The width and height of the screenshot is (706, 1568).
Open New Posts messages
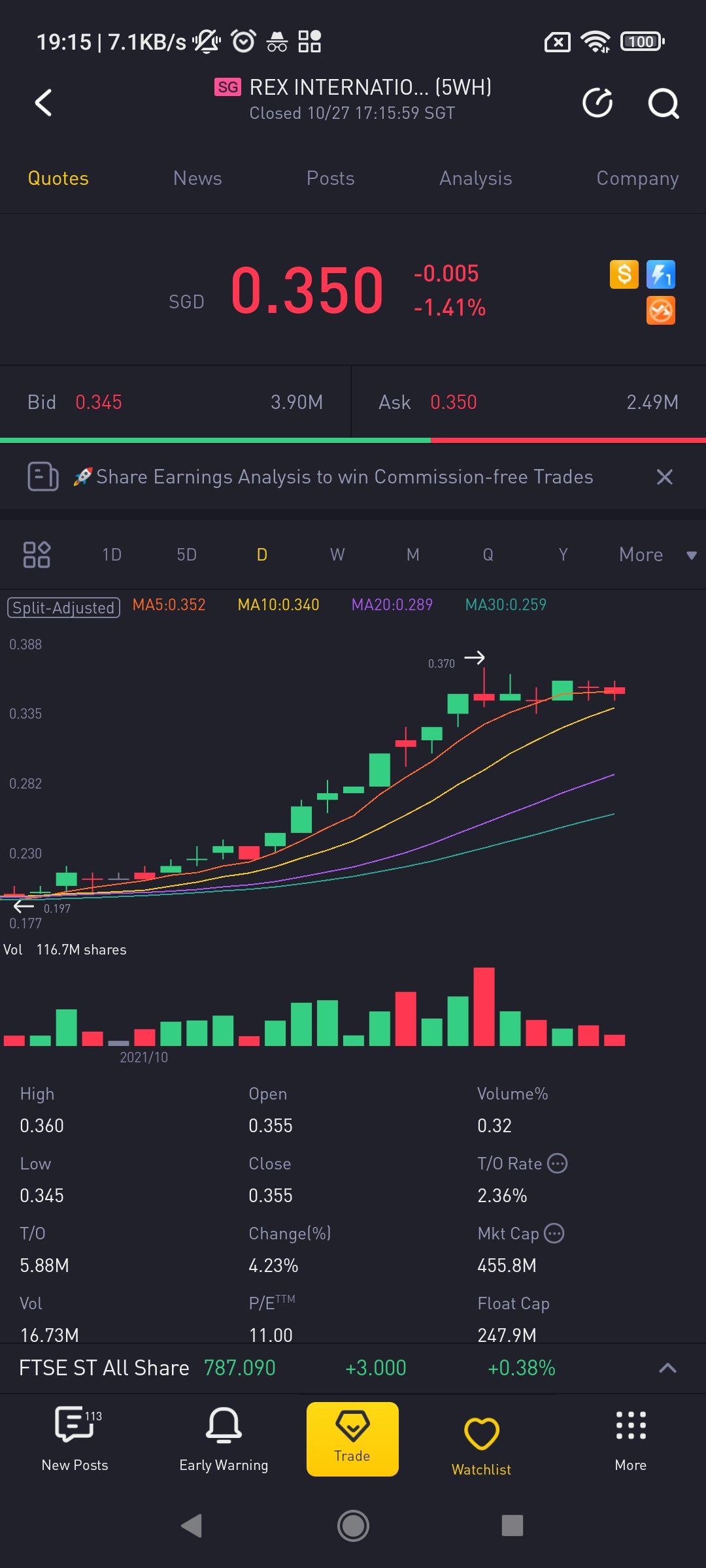pyautogui.click(x=75, y=1439)
